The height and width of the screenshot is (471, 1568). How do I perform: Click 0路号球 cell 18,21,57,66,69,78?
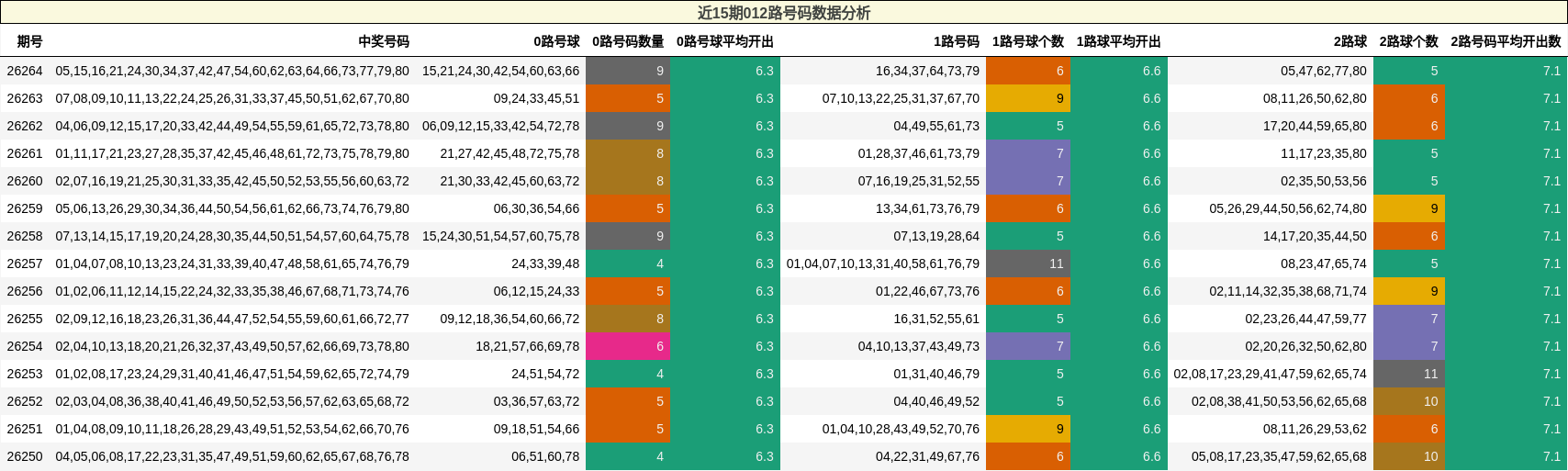click(528, 346)
